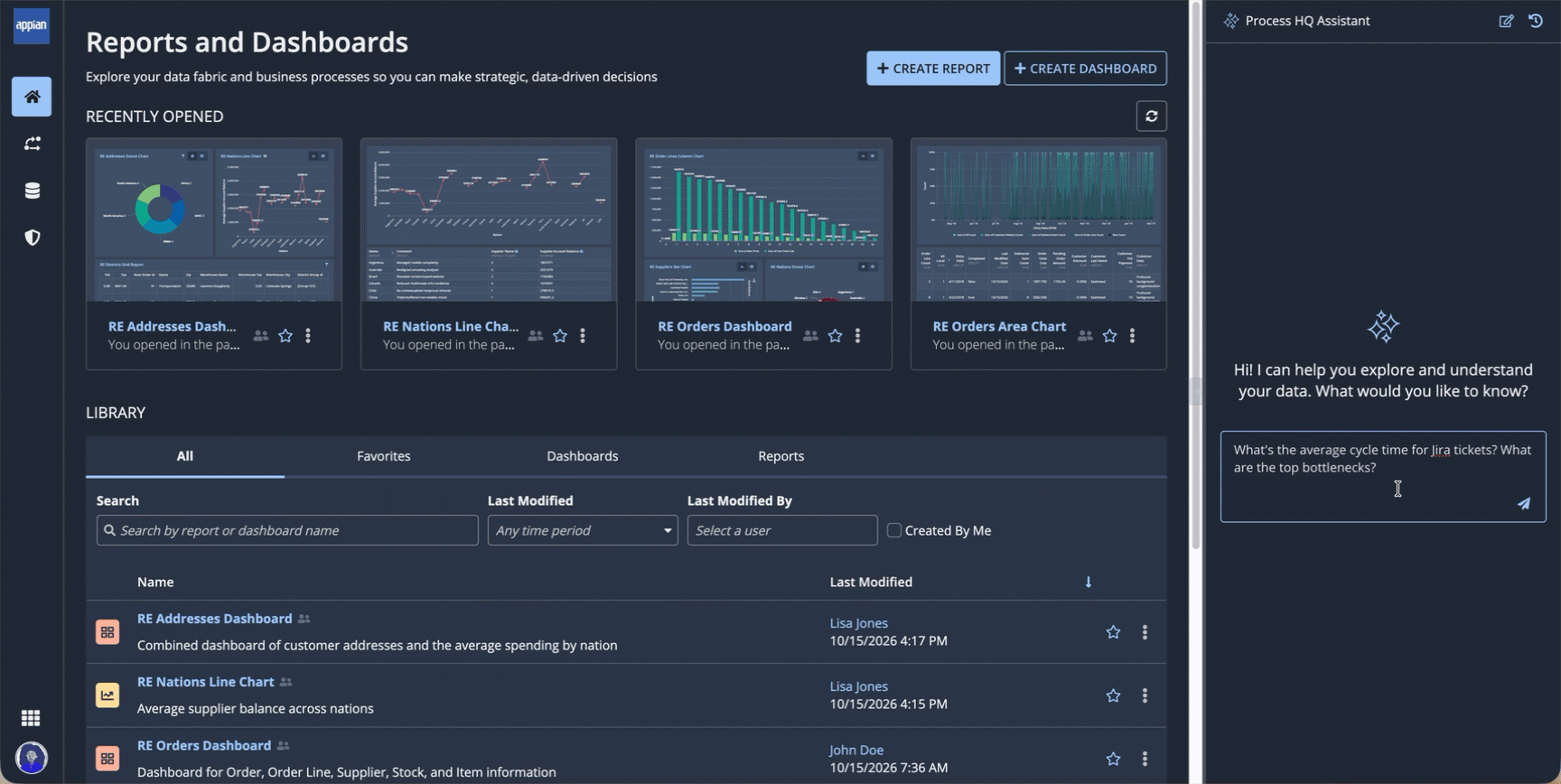Open options menu on RE Addresses Dashboard card

tap(308, 335)
